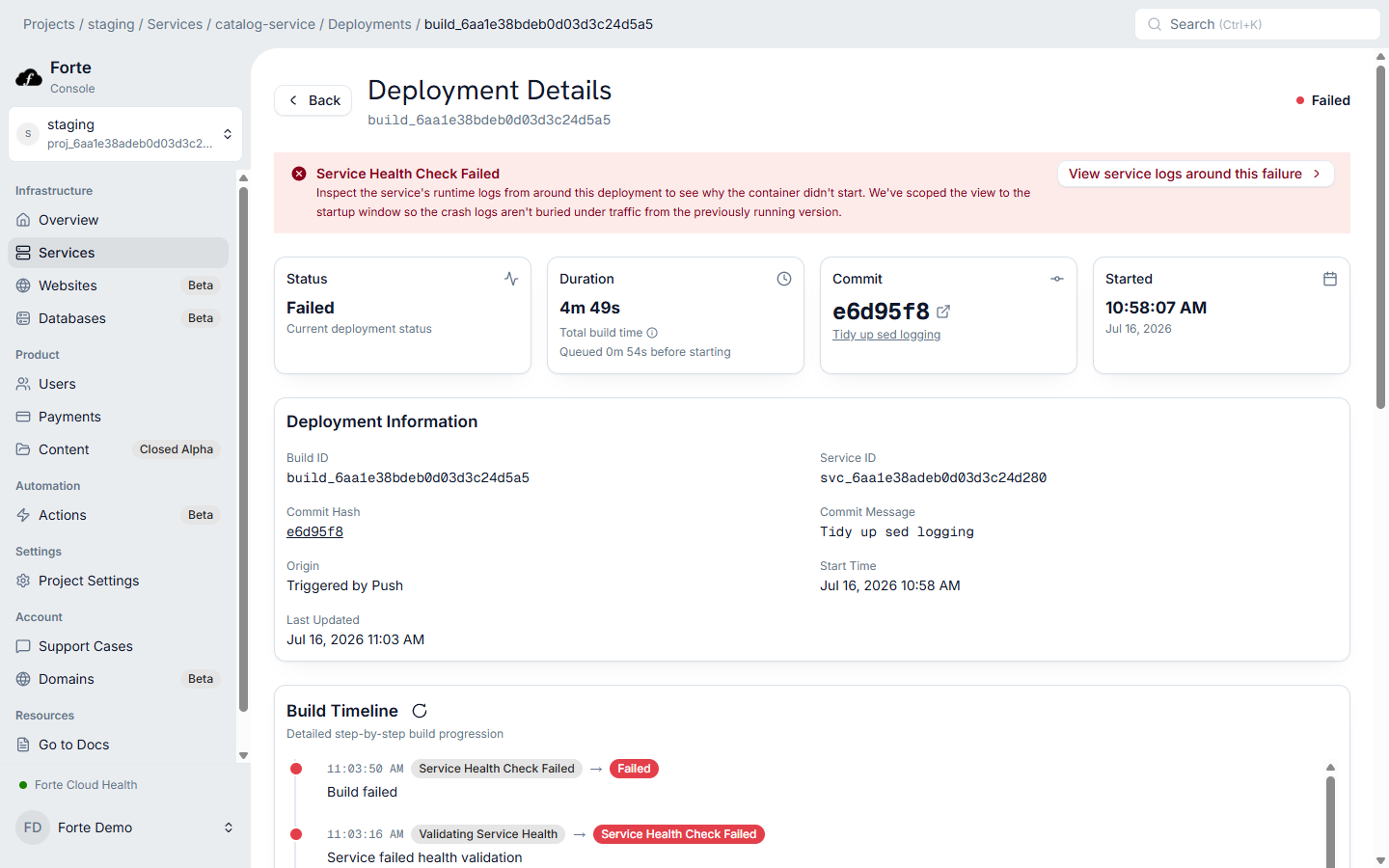Click the sidebar scroll down arrow
Image resolution: width=1389 pixels, height=868 pixels.
coord(243,755)
